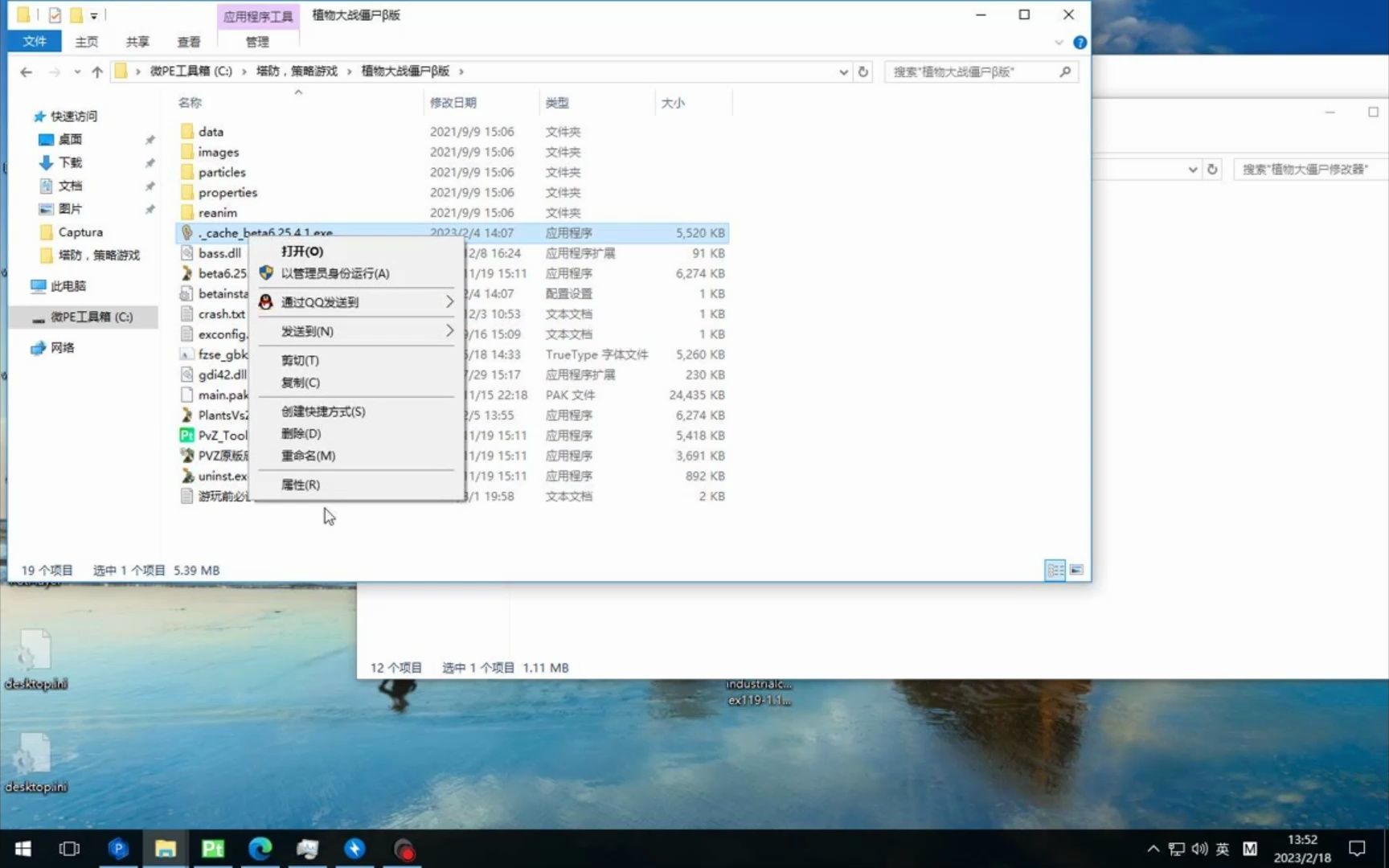
Task: Click the Windows Start button
Action: 23,849
